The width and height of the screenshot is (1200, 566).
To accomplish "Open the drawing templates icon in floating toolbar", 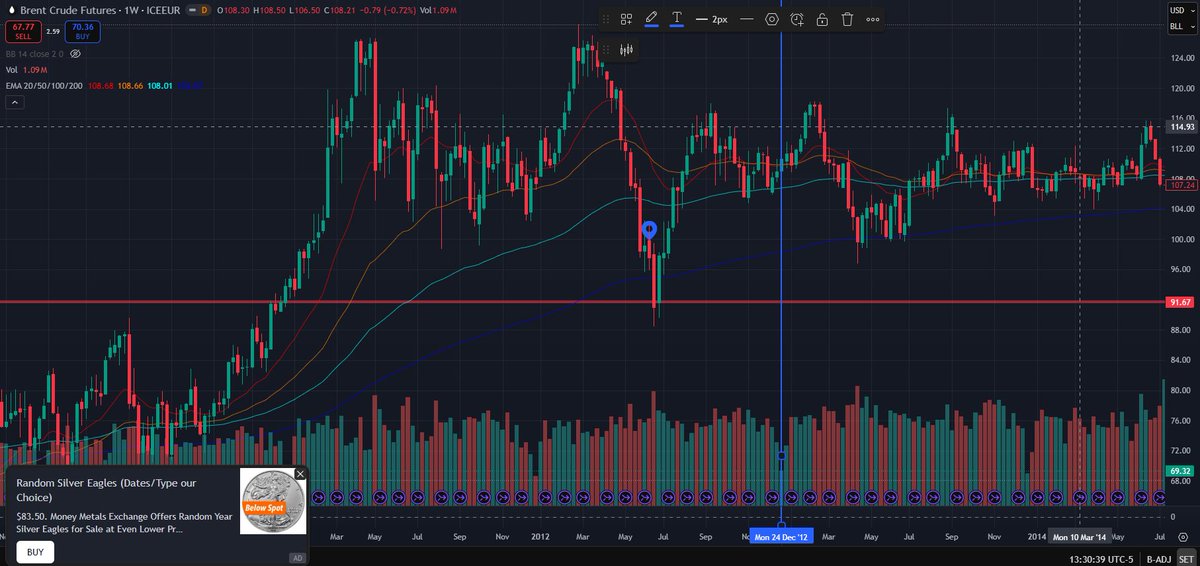I will [x=626, y=19].
